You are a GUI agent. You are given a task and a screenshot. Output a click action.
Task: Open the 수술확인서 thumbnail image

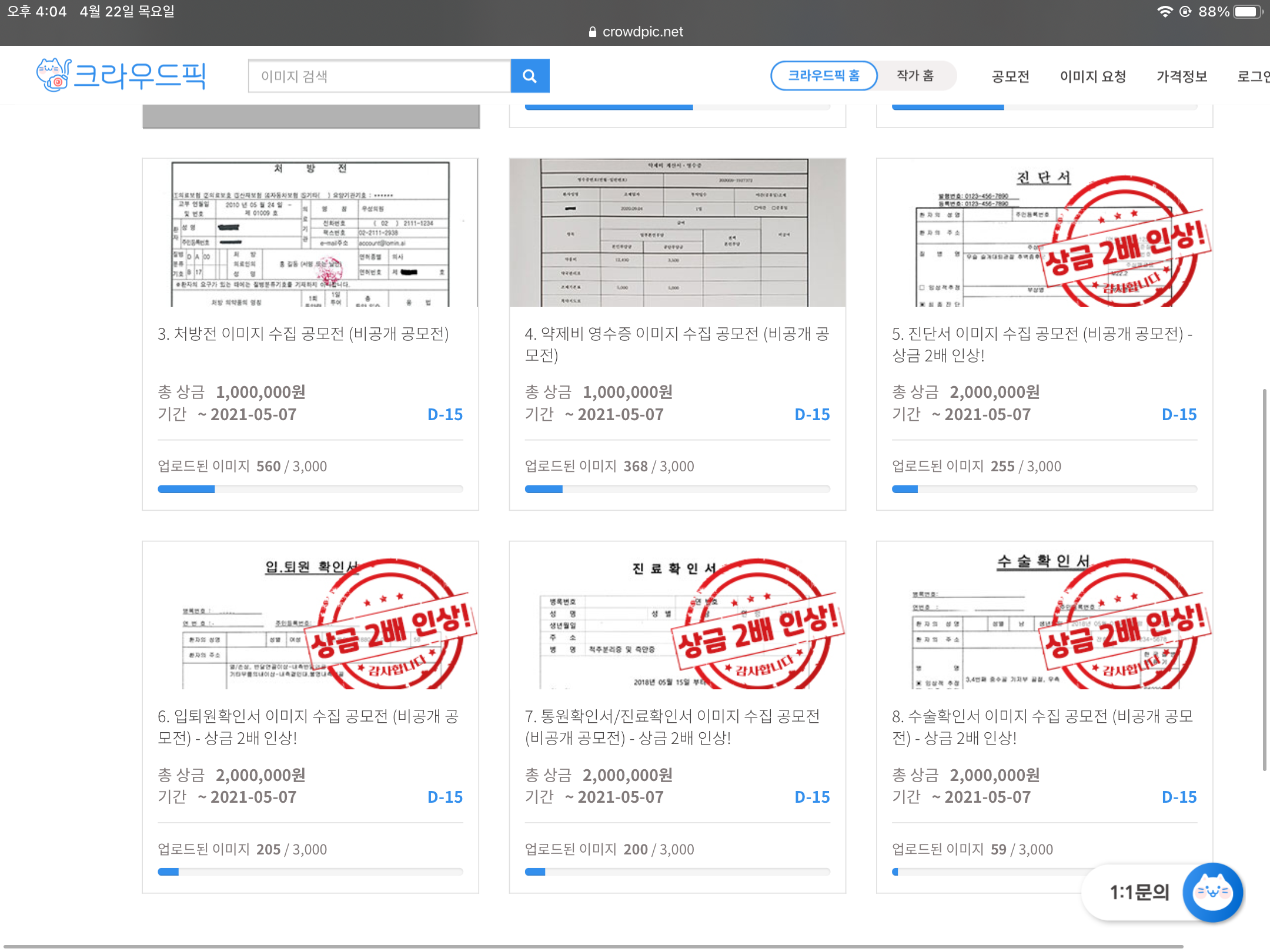(x=1044, y=615)
